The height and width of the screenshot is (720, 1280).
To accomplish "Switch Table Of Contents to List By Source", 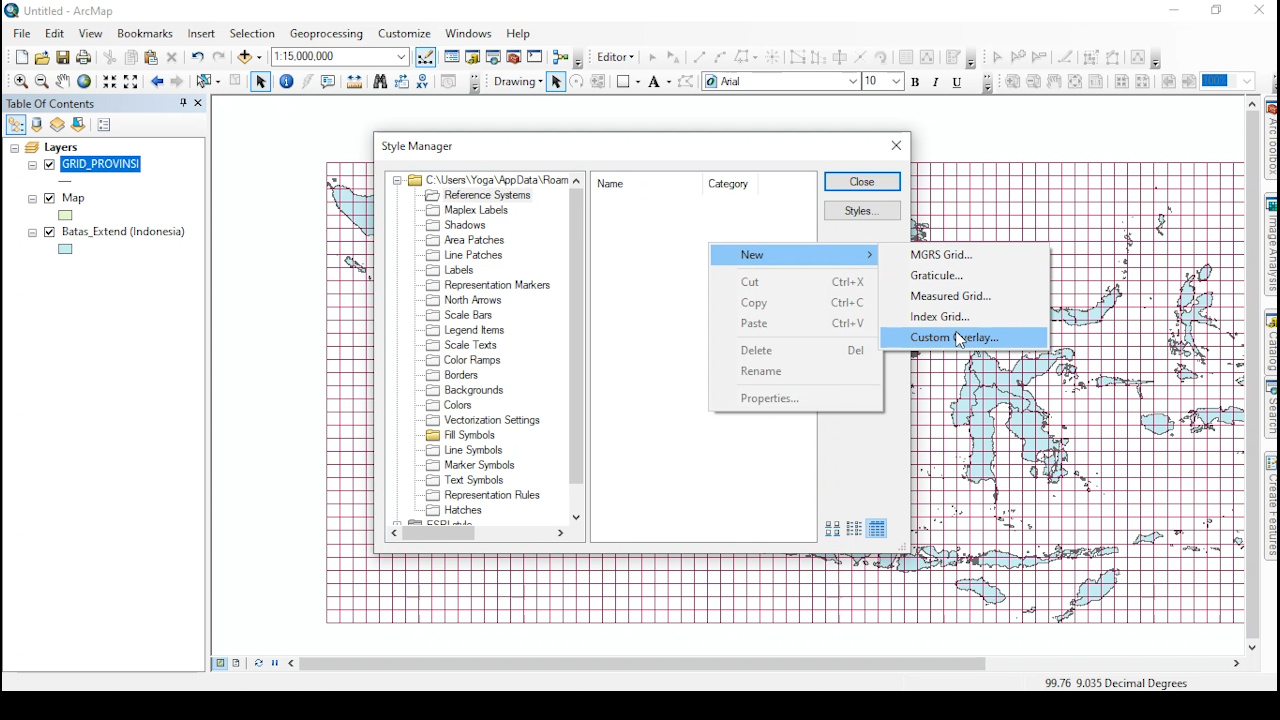I will point(37,124).
